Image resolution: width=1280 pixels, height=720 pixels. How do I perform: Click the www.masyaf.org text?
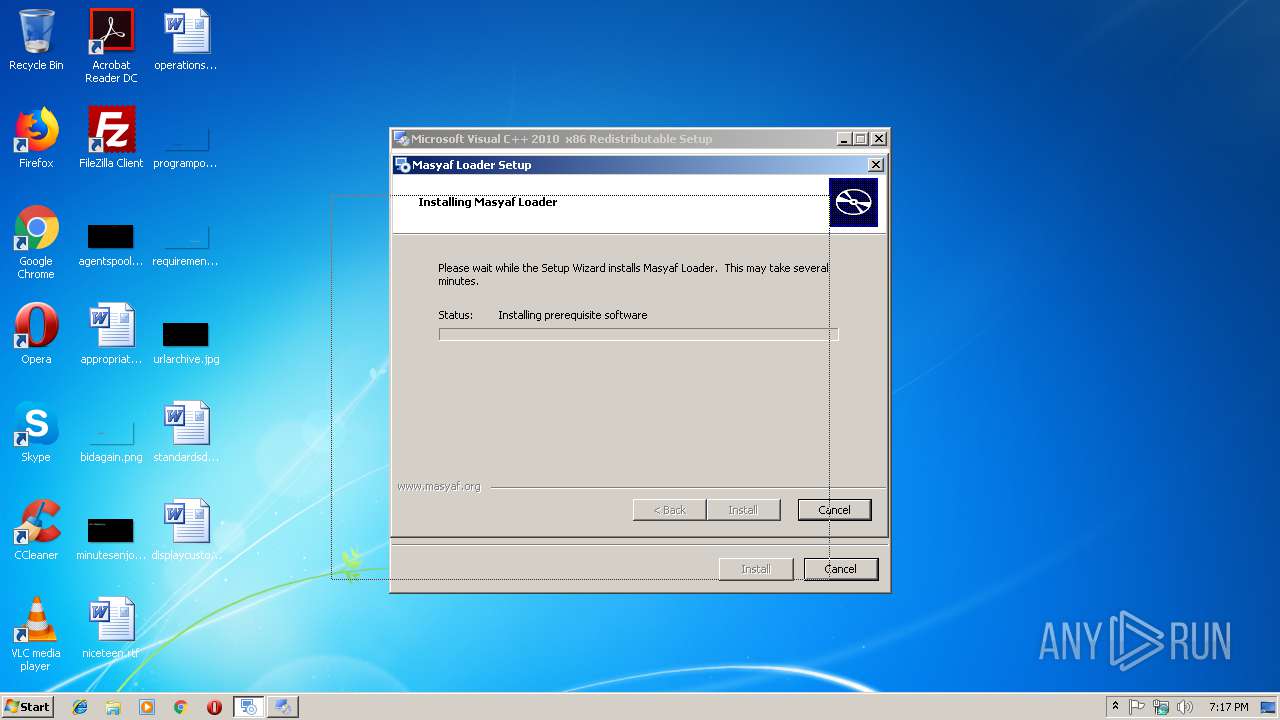(439, 486)
